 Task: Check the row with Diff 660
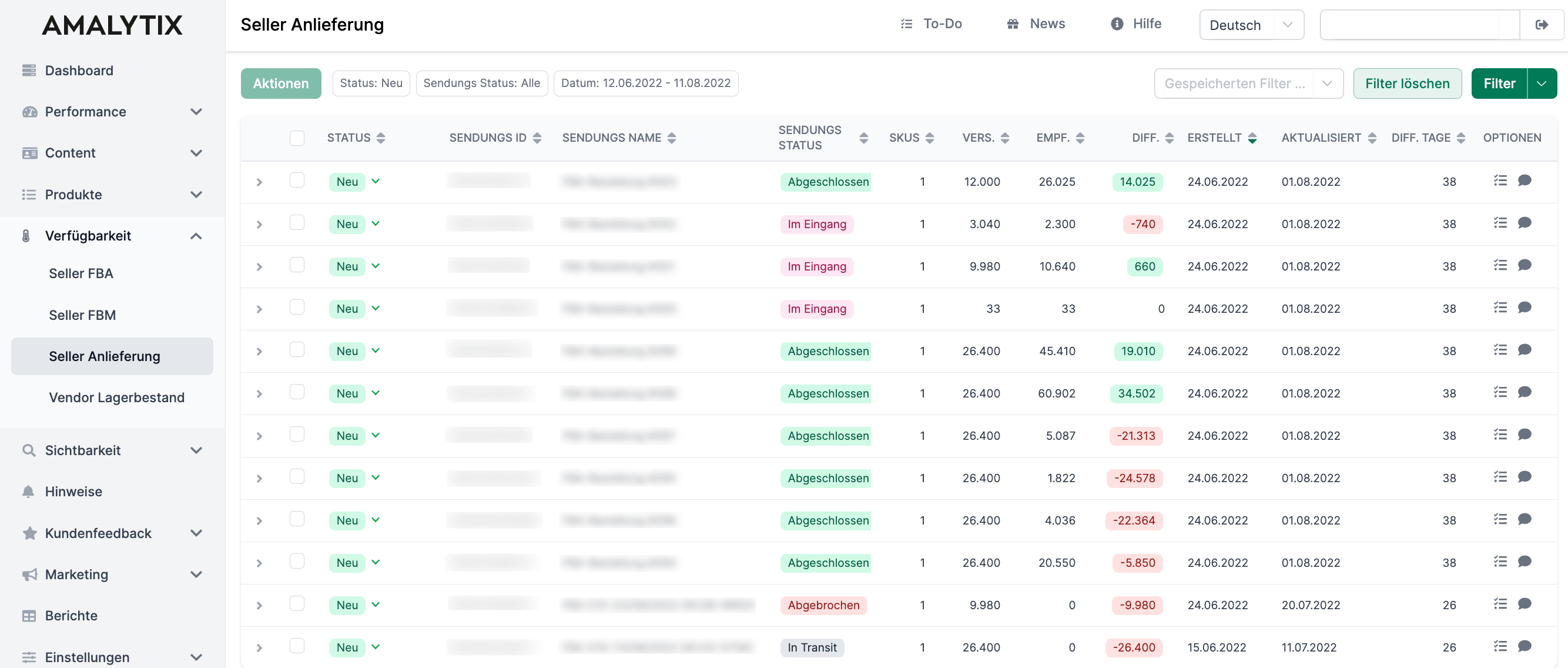tap(297, 265)
